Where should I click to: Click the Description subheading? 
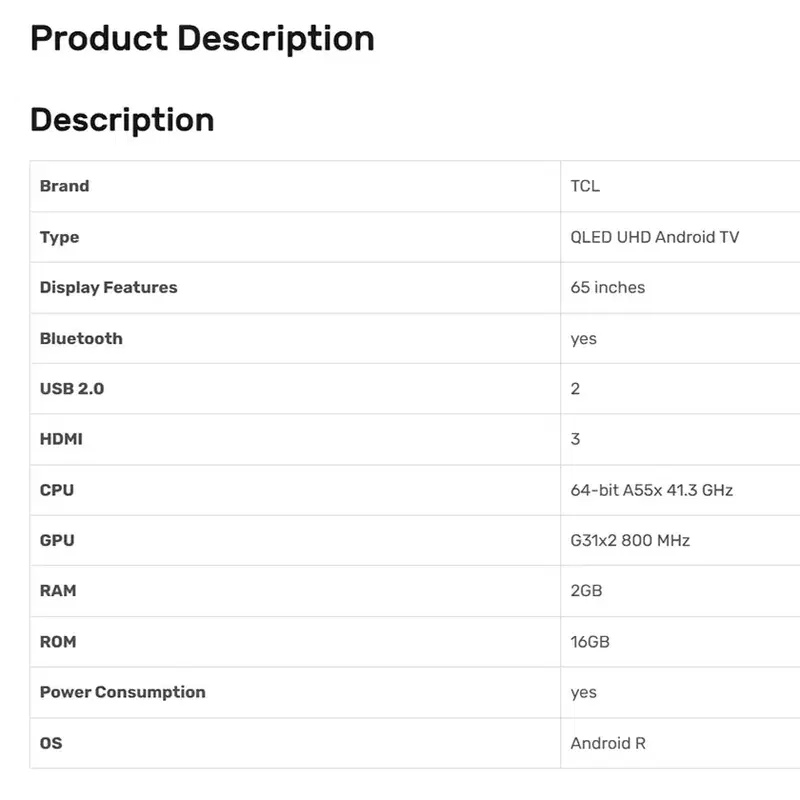click(122, 121)
